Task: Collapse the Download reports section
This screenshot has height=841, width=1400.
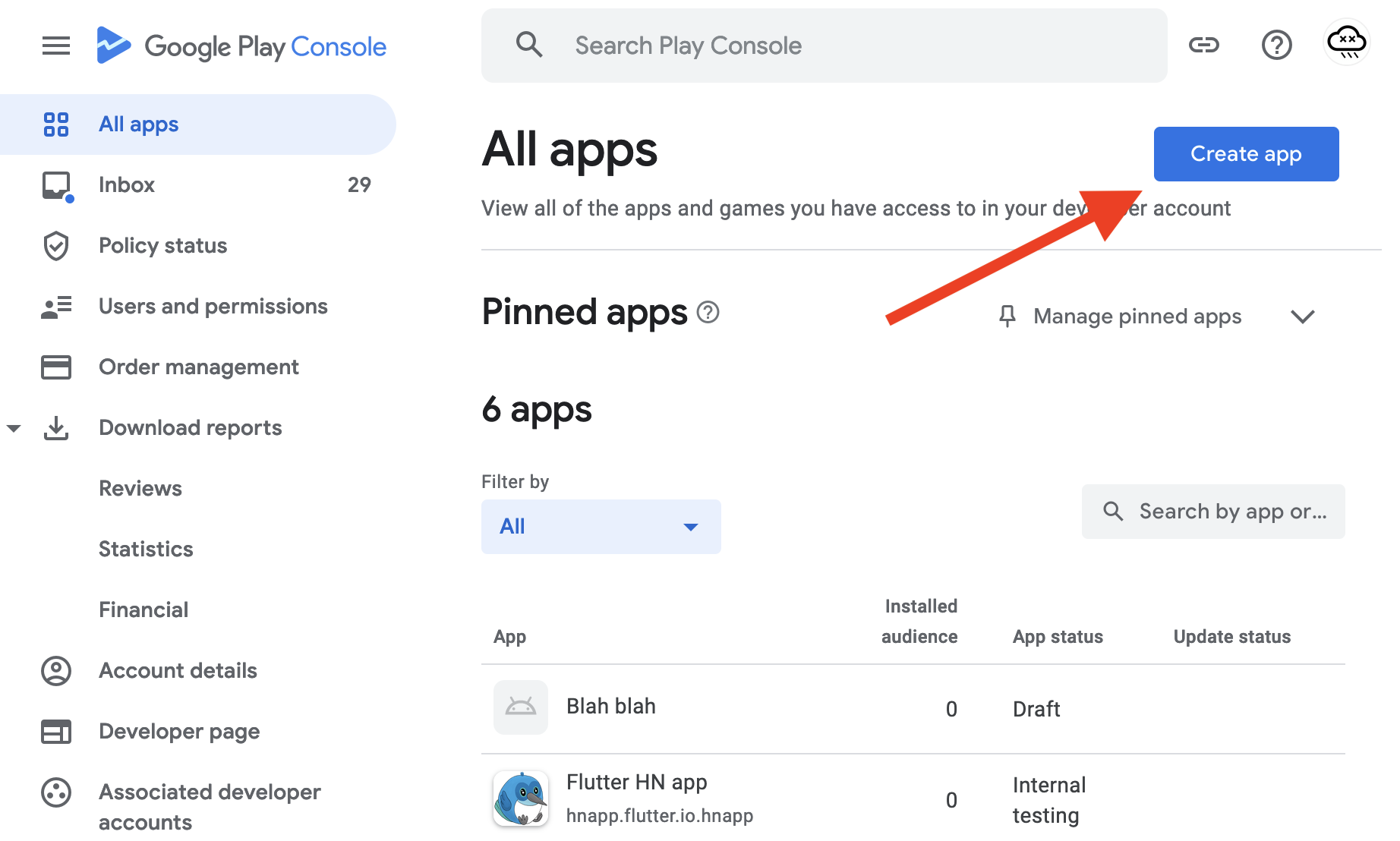Action: click(x=14, y=427)
